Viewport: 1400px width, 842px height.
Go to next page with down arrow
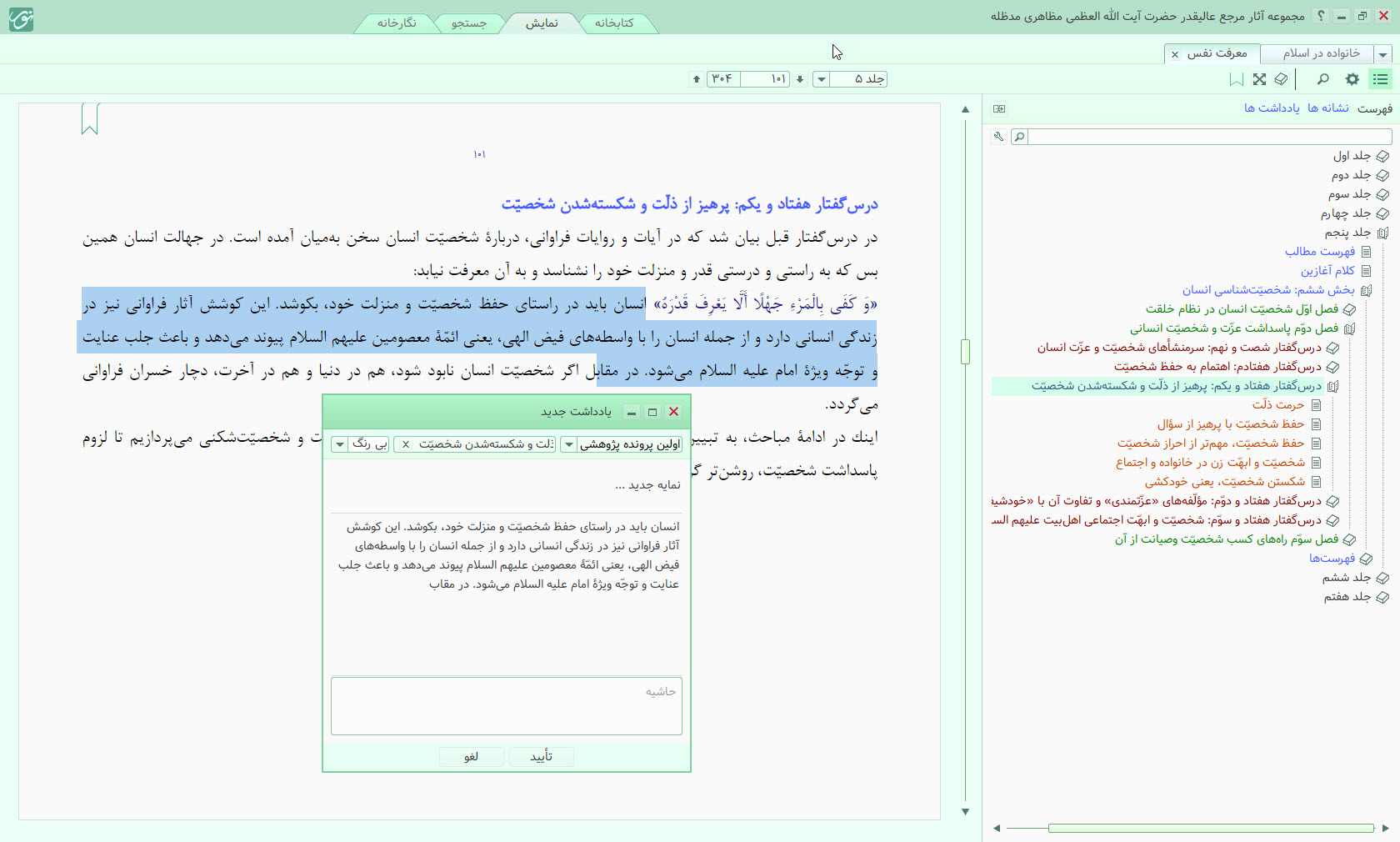coord(800,79)
